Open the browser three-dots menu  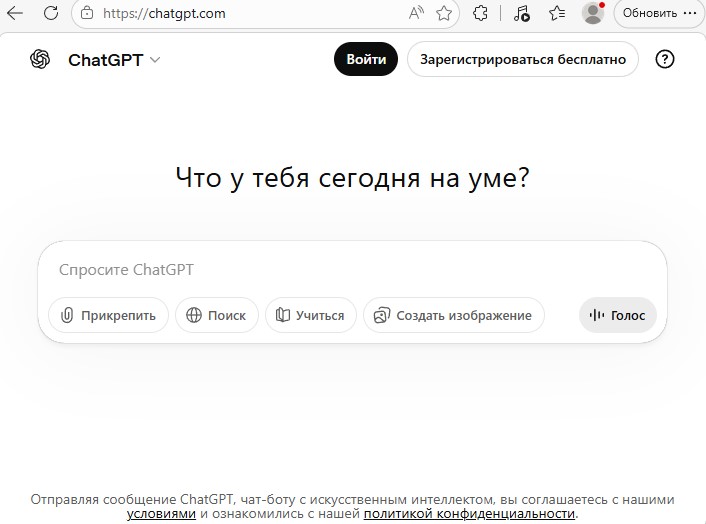[690, 13]
